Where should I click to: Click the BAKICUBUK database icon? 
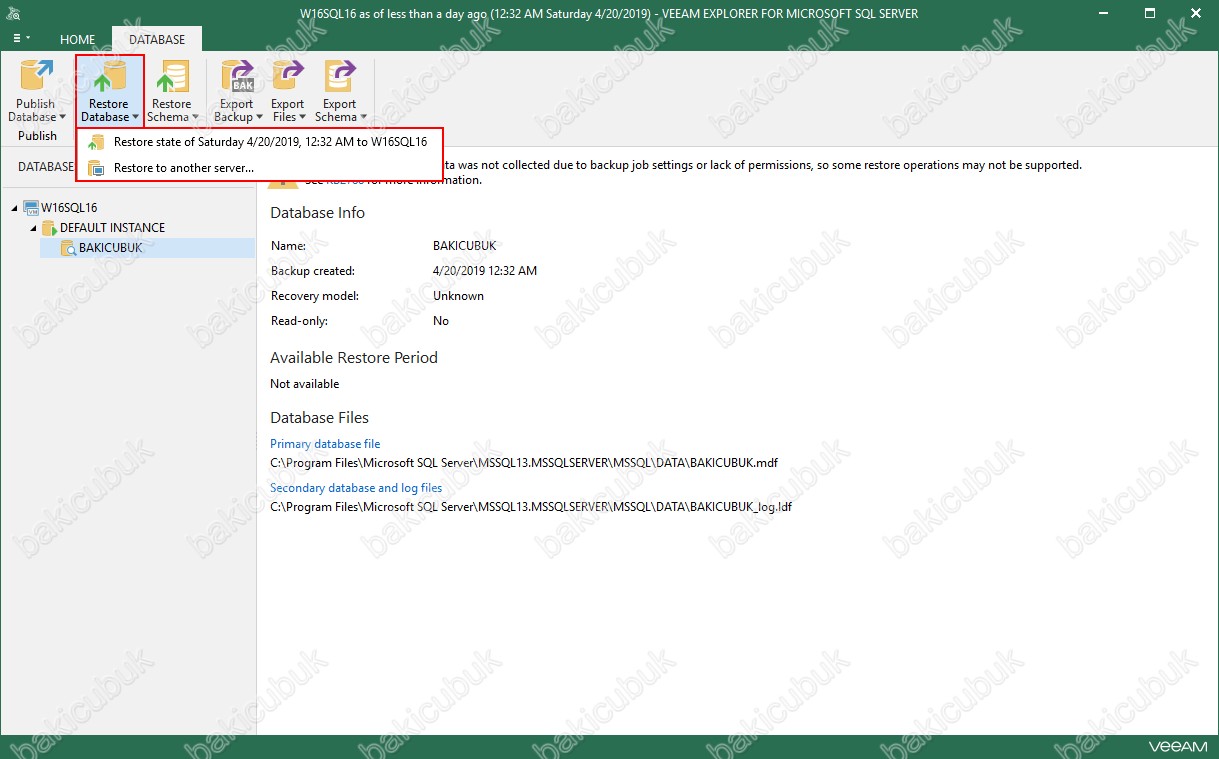click(68, 248)
